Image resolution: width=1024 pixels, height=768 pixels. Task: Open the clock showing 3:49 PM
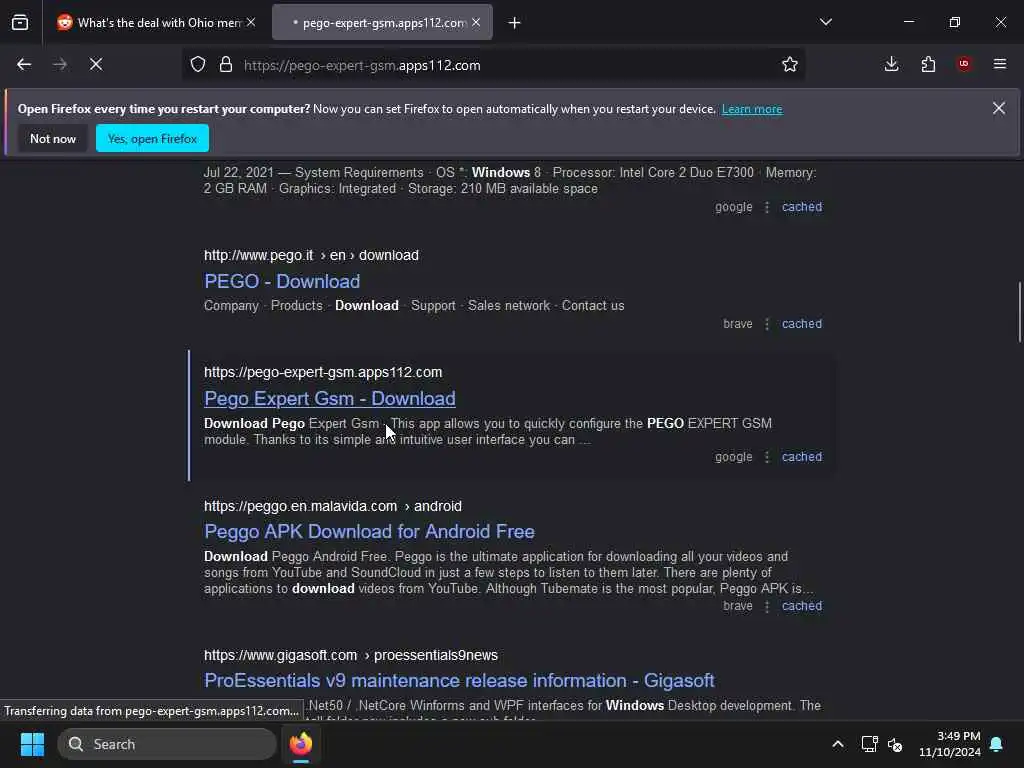[950, 744]
